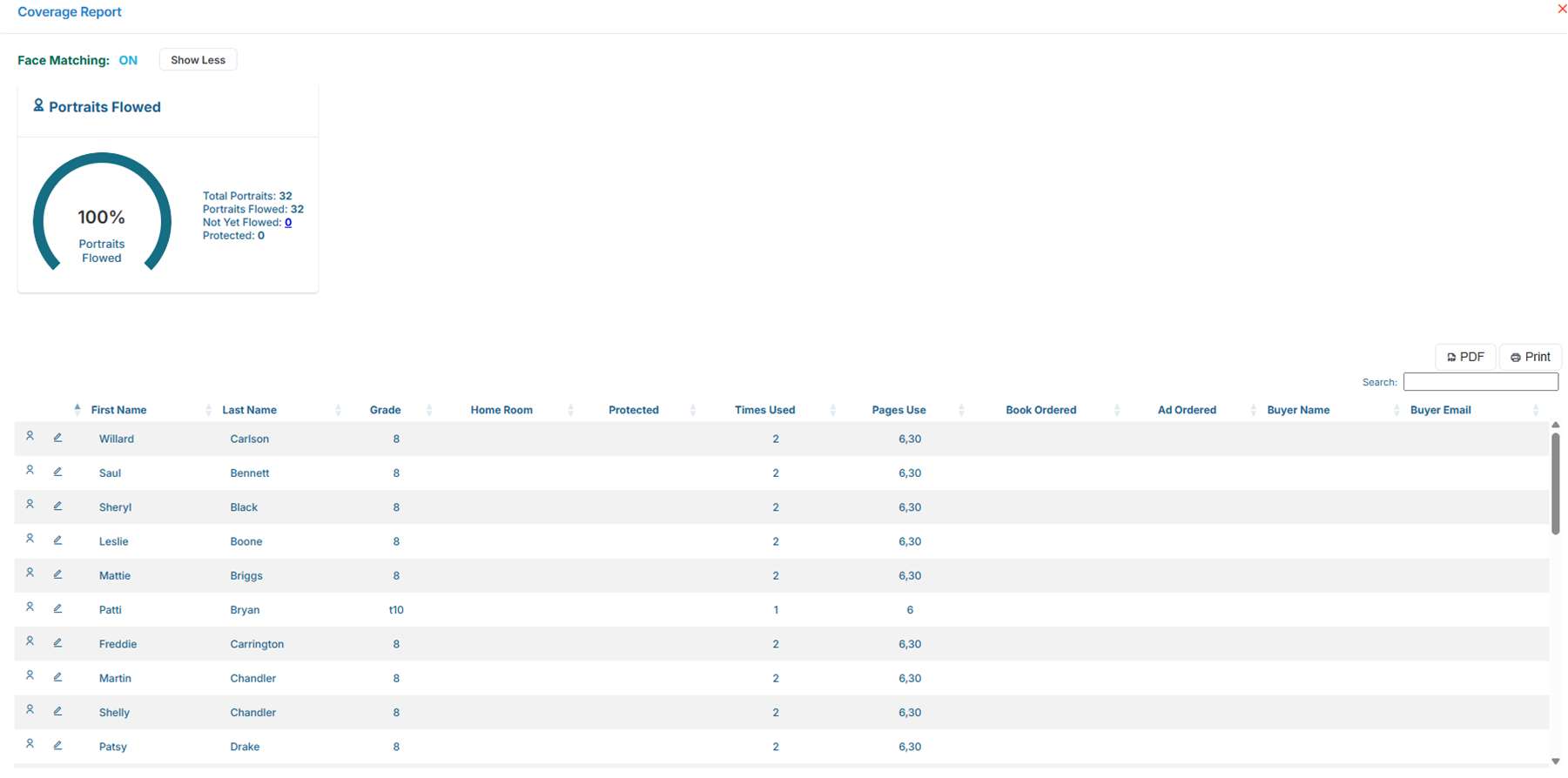This screenshot has height=778, width=1568.
Task: Sort table by Pages Use
Action: click(x=898, y=410)
